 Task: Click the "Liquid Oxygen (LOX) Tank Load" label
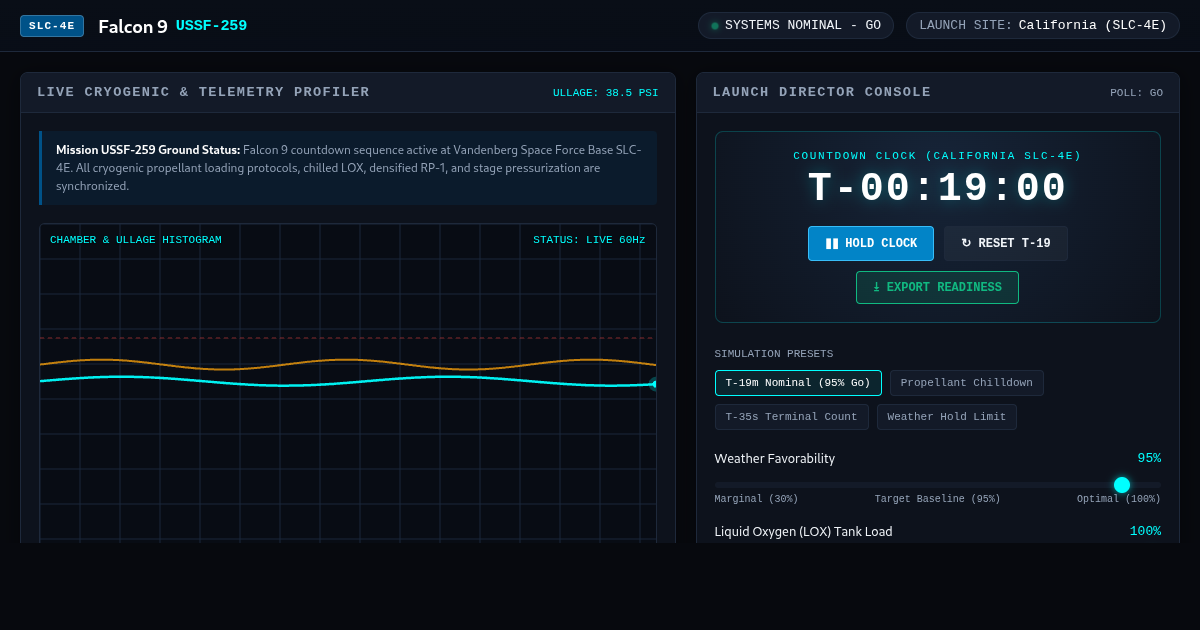[x=804, y=532]
